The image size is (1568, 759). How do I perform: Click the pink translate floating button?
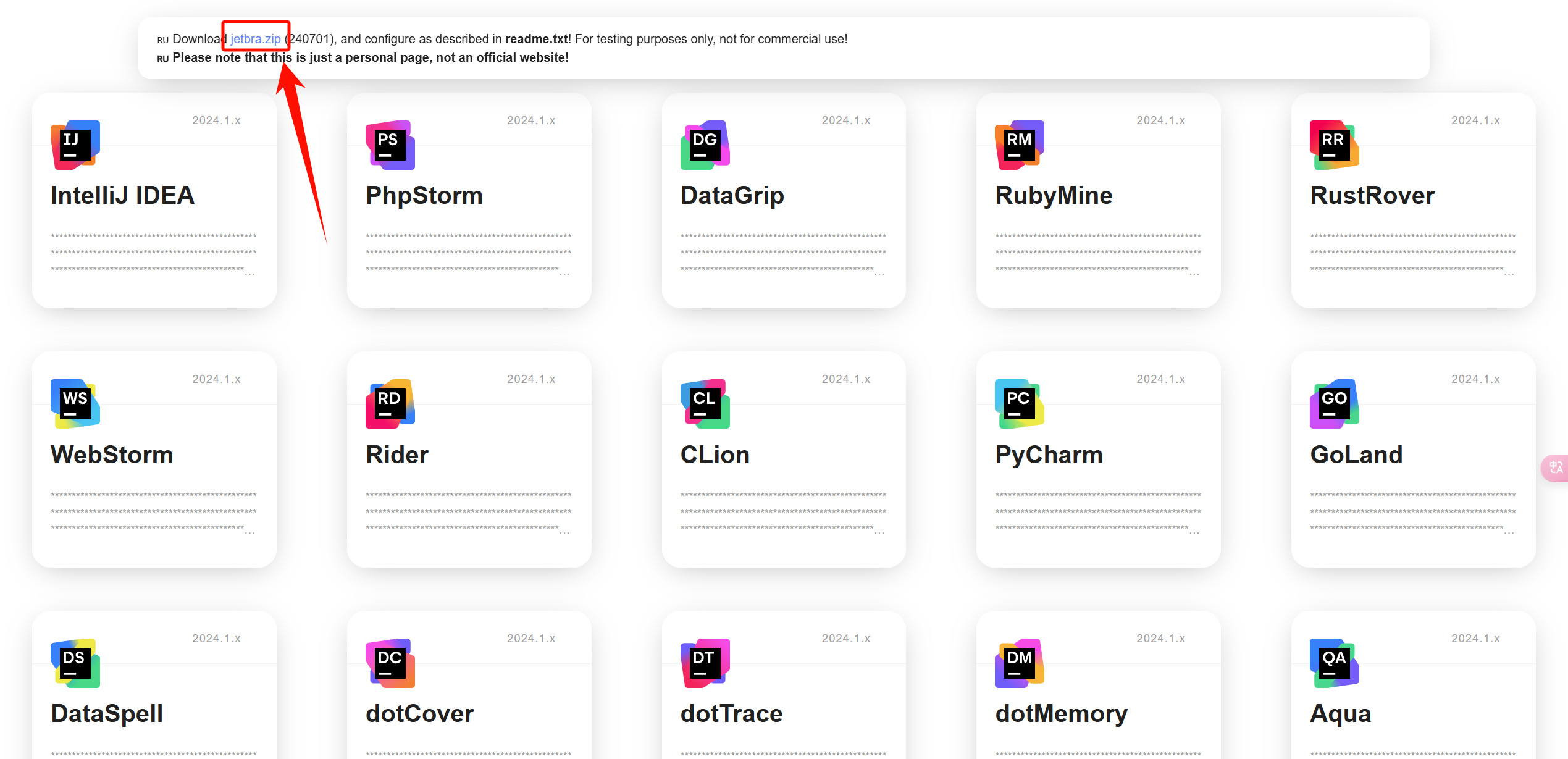tap(1555, 468)
